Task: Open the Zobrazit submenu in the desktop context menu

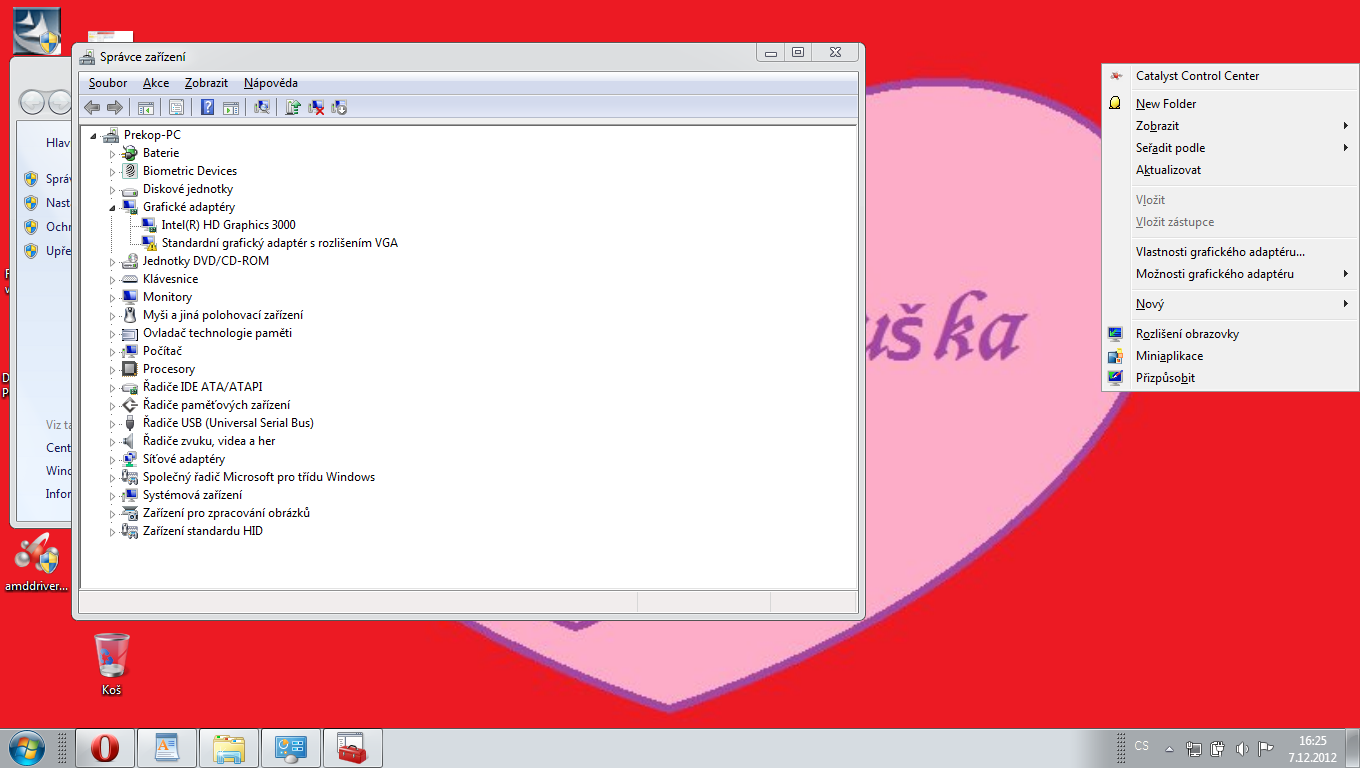Action: point(1230,126)
